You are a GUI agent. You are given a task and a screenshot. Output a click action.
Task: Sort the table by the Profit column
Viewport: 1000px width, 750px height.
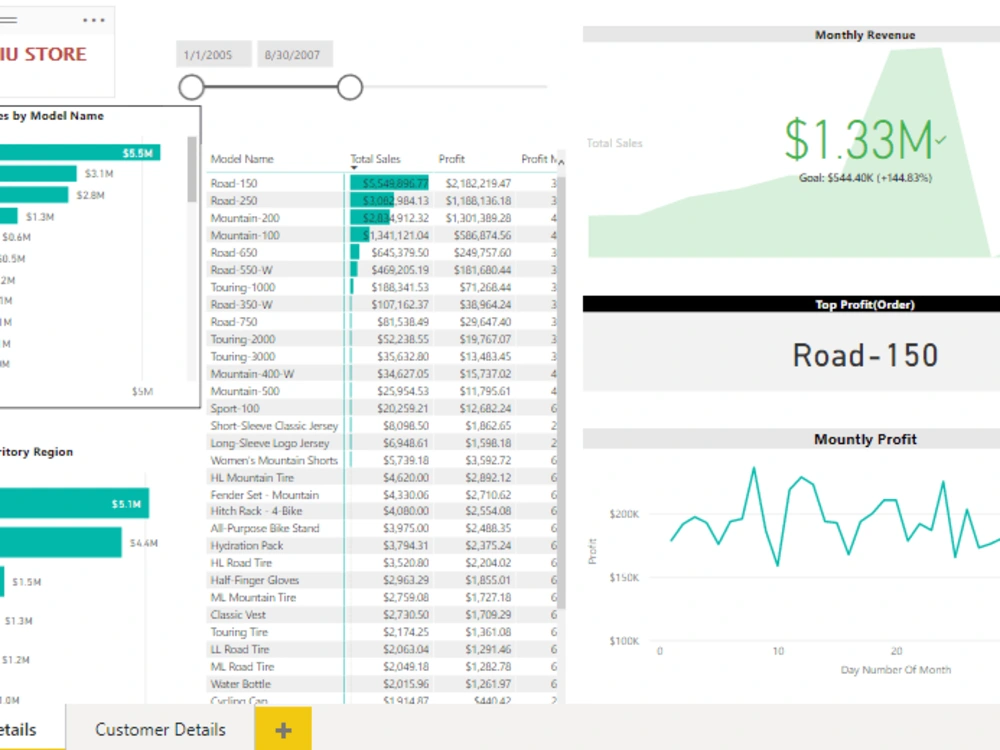coord(451,158)
